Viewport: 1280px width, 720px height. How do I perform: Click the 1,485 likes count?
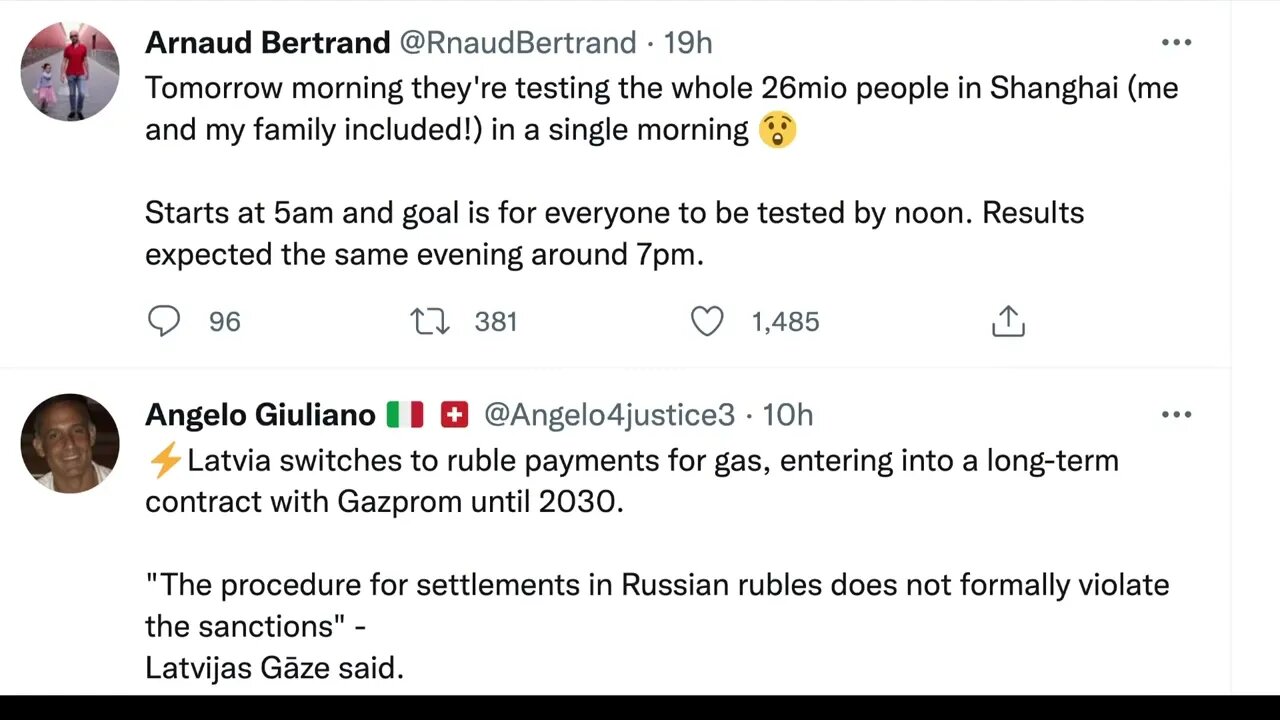click(x=785, y=321)
